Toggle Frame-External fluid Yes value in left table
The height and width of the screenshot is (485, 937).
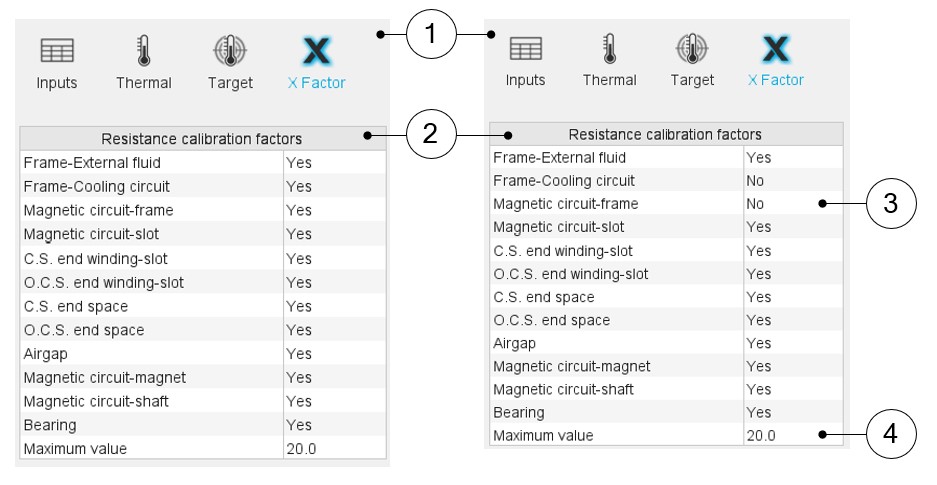[299, 163]
